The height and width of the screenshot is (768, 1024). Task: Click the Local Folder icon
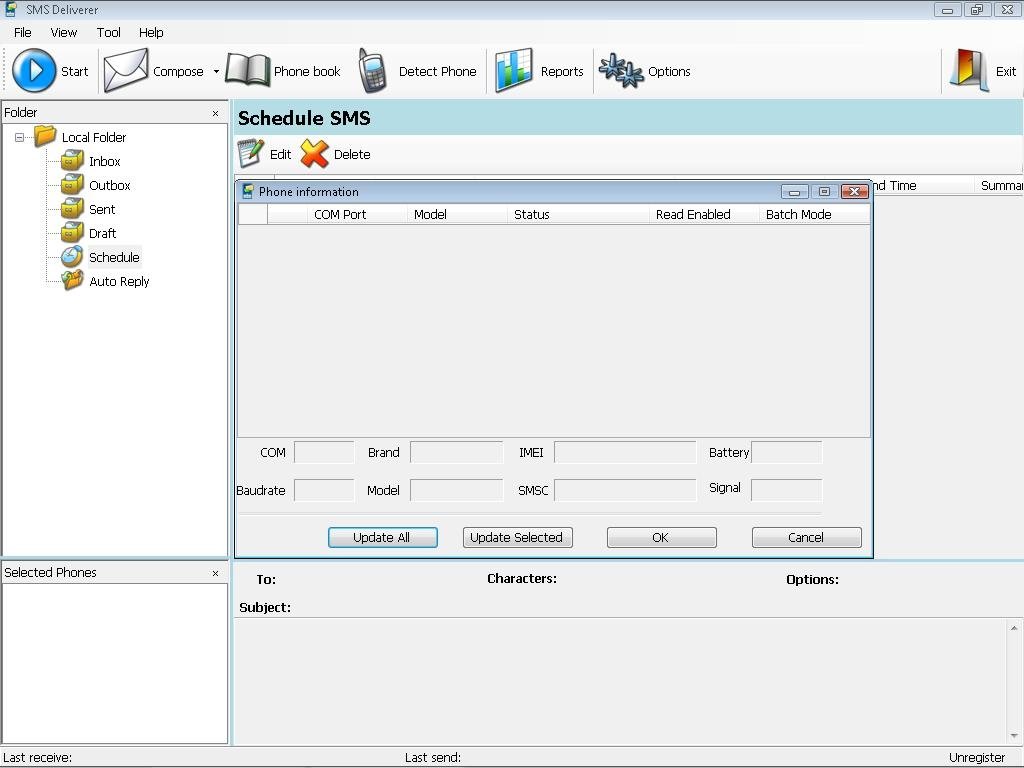click(x=45, y=136)
